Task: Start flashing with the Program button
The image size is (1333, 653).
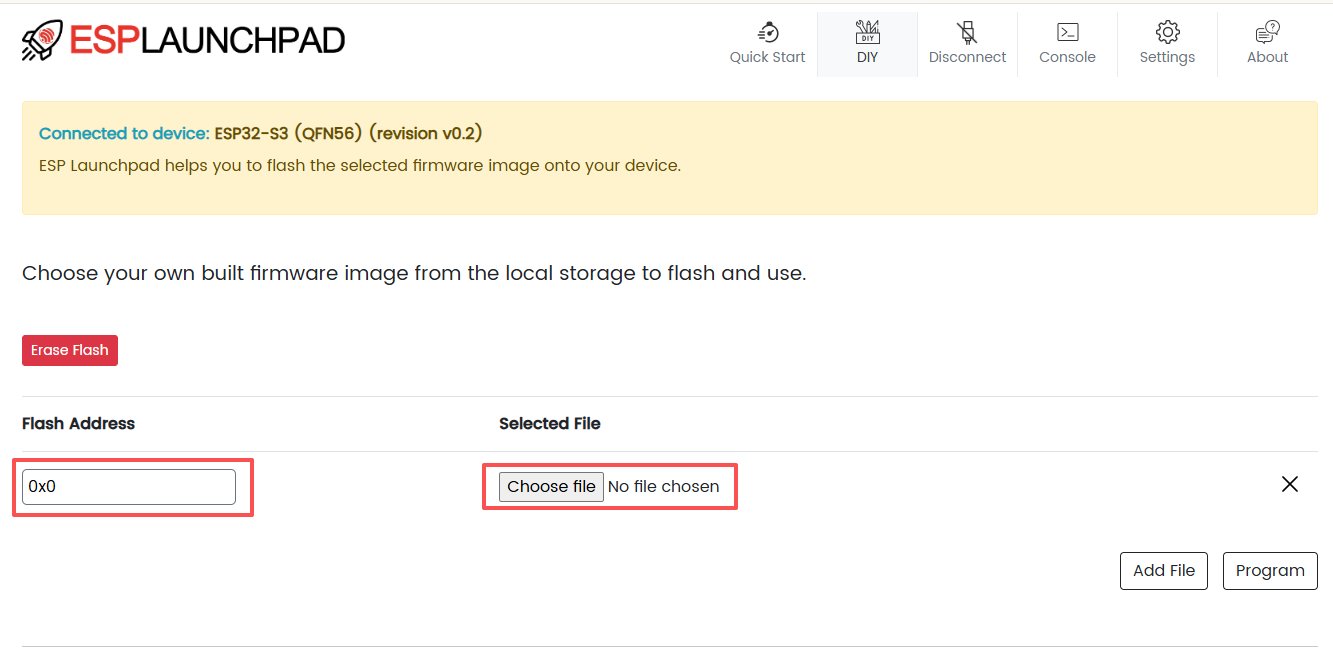Action: [x=1270, y=571]
